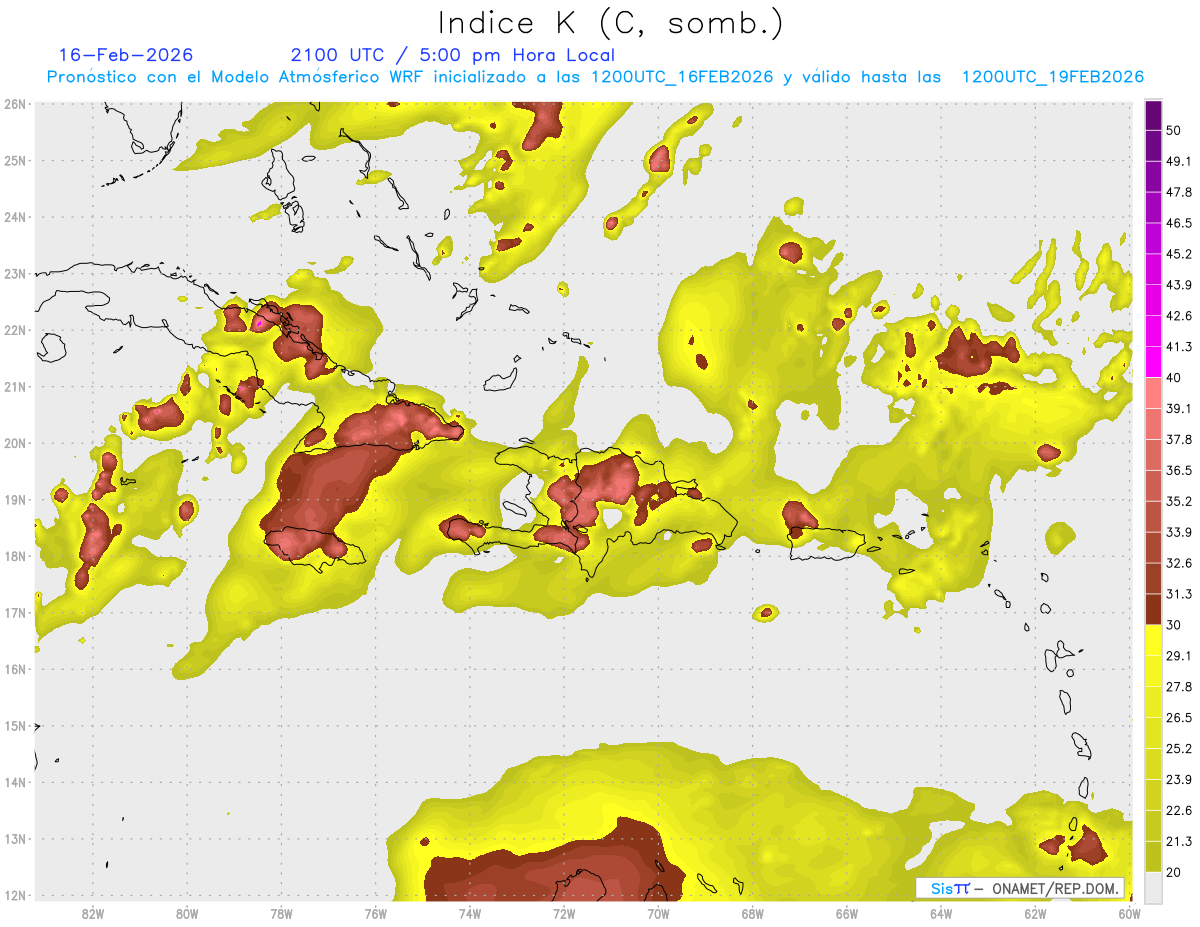Screen dimensions: 1200x927
Task: Select the '68W' longitude label
Action: (753, 913)
